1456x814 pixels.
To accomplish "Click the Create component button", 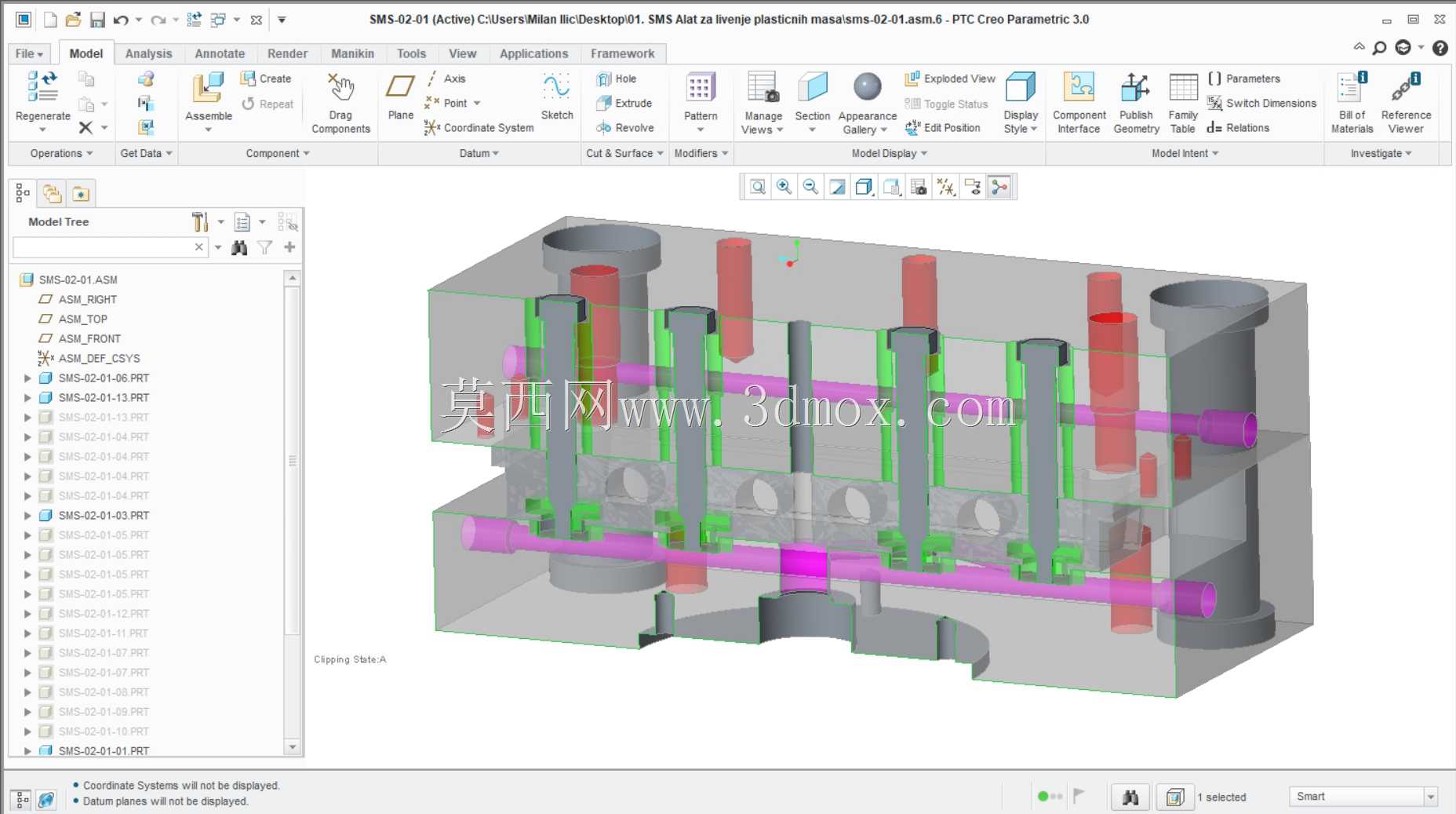I will point(266,78).
